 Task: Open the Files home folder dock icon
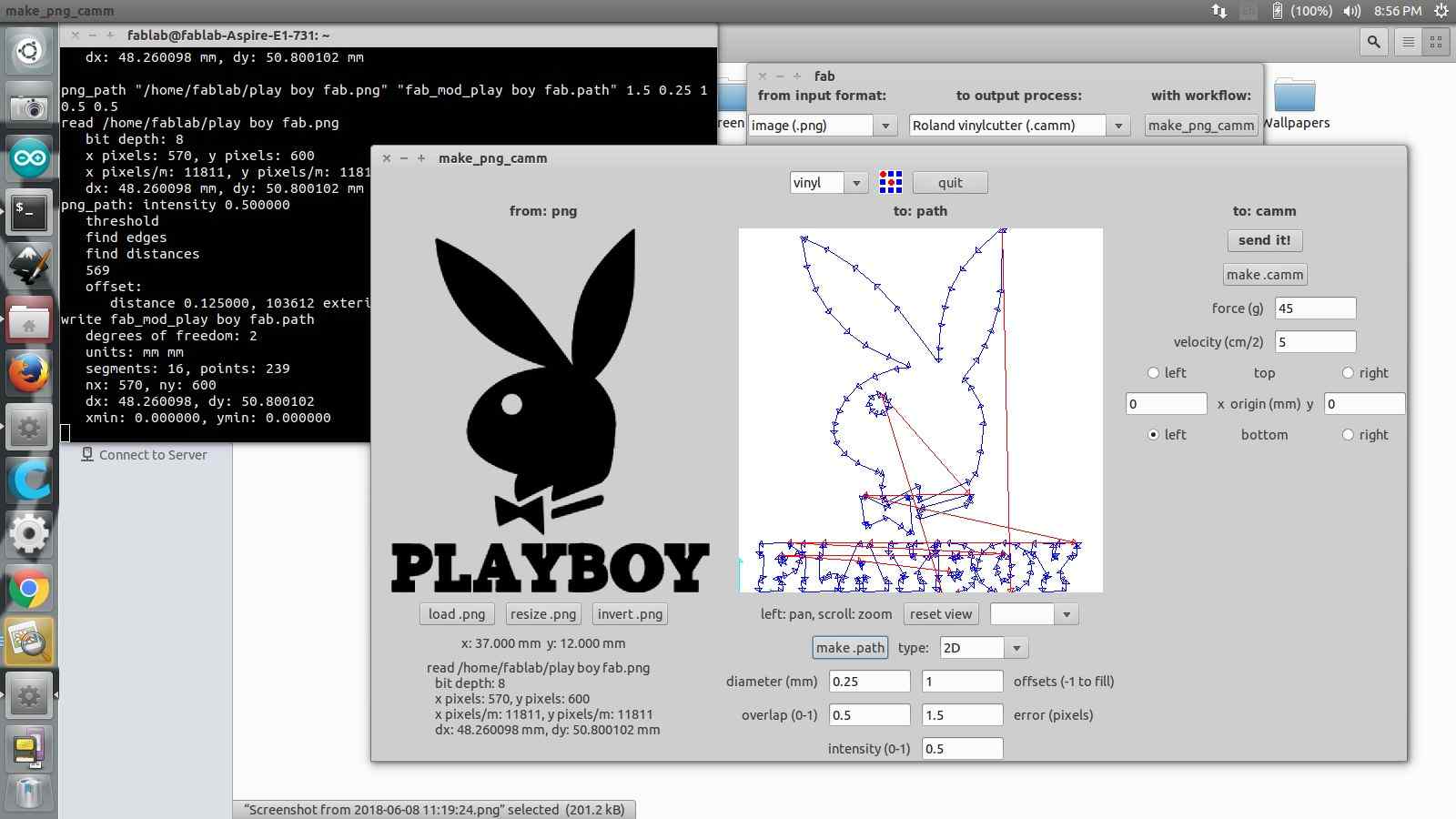[x=29, y=319]
